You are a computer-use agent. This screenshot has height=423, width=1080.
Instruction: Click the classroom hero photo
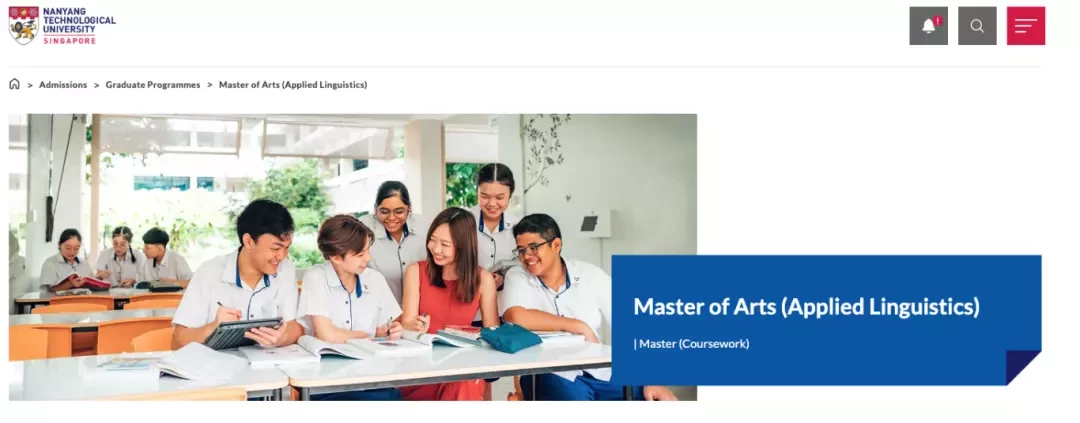point(353,257)
